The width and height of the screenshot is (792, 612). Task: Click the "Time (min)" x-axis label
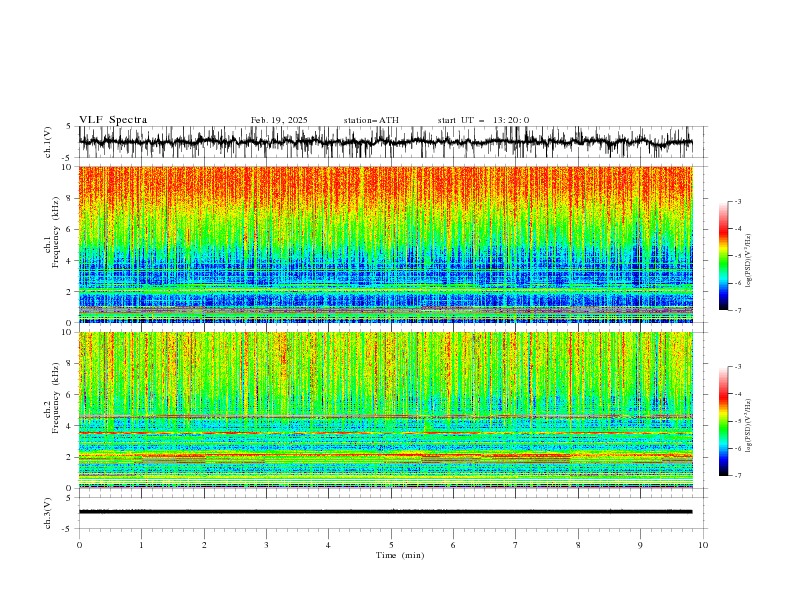tap(400, 555)
